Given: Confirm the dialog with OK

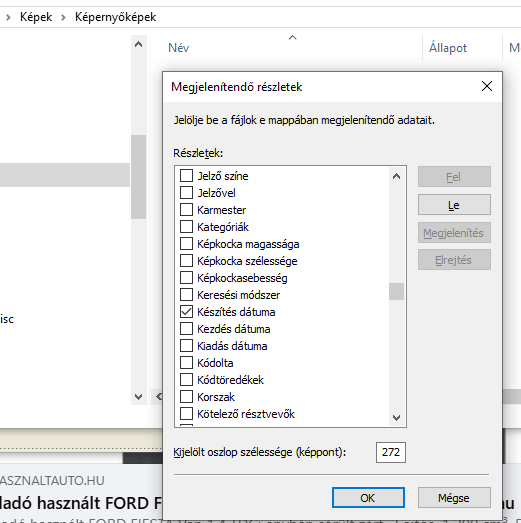Looking at the screenshot, I should pyautogui.click(x=368, y=498).
